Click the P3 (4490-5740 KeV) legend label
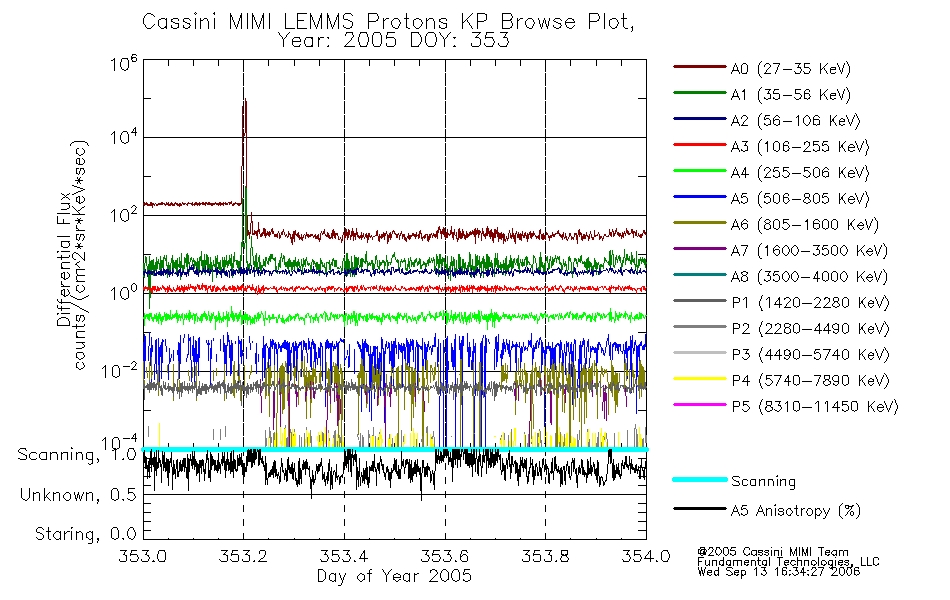Image resolution: width=950 pixels, height=600 pixels. point(810,355)
